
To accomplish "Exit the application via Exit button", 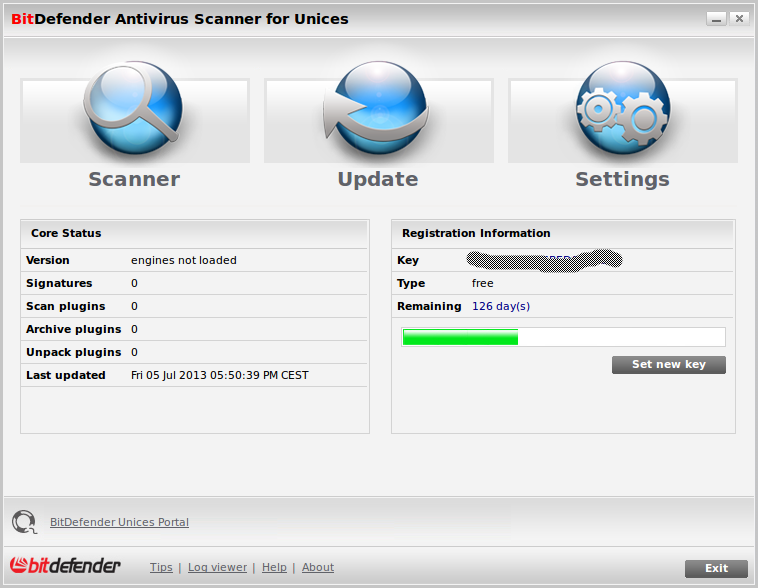I will (716, 568).
